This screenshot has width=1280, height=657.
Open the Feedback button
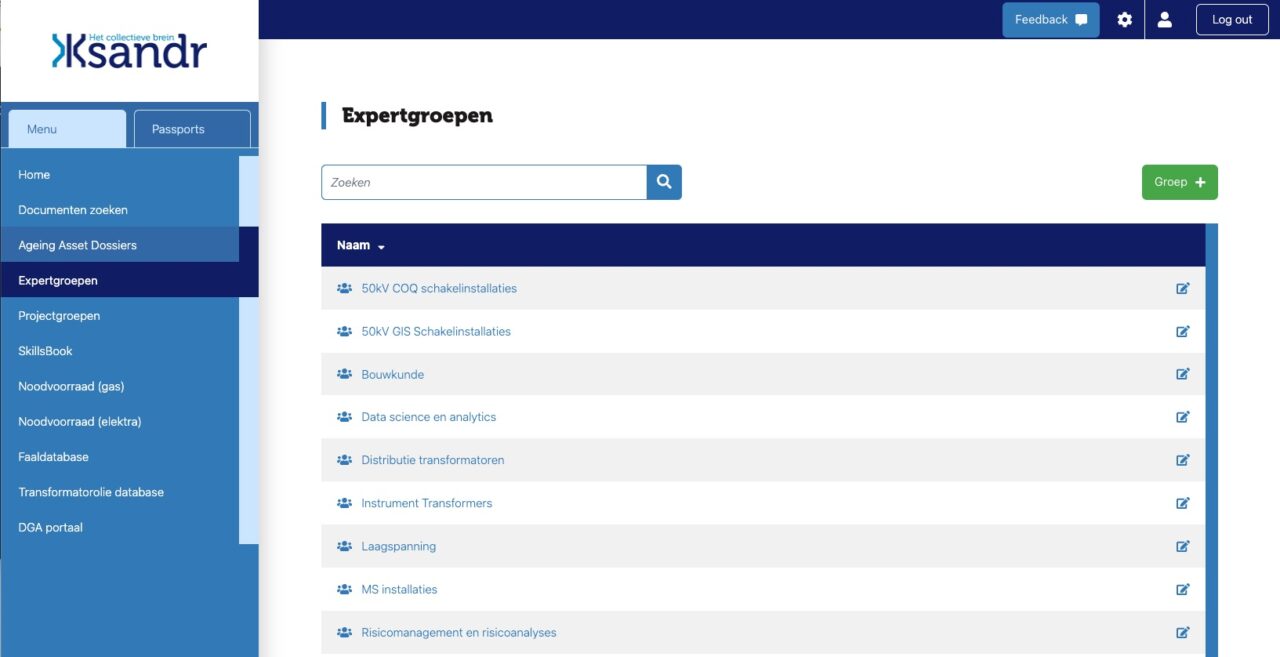[1050, 20]
